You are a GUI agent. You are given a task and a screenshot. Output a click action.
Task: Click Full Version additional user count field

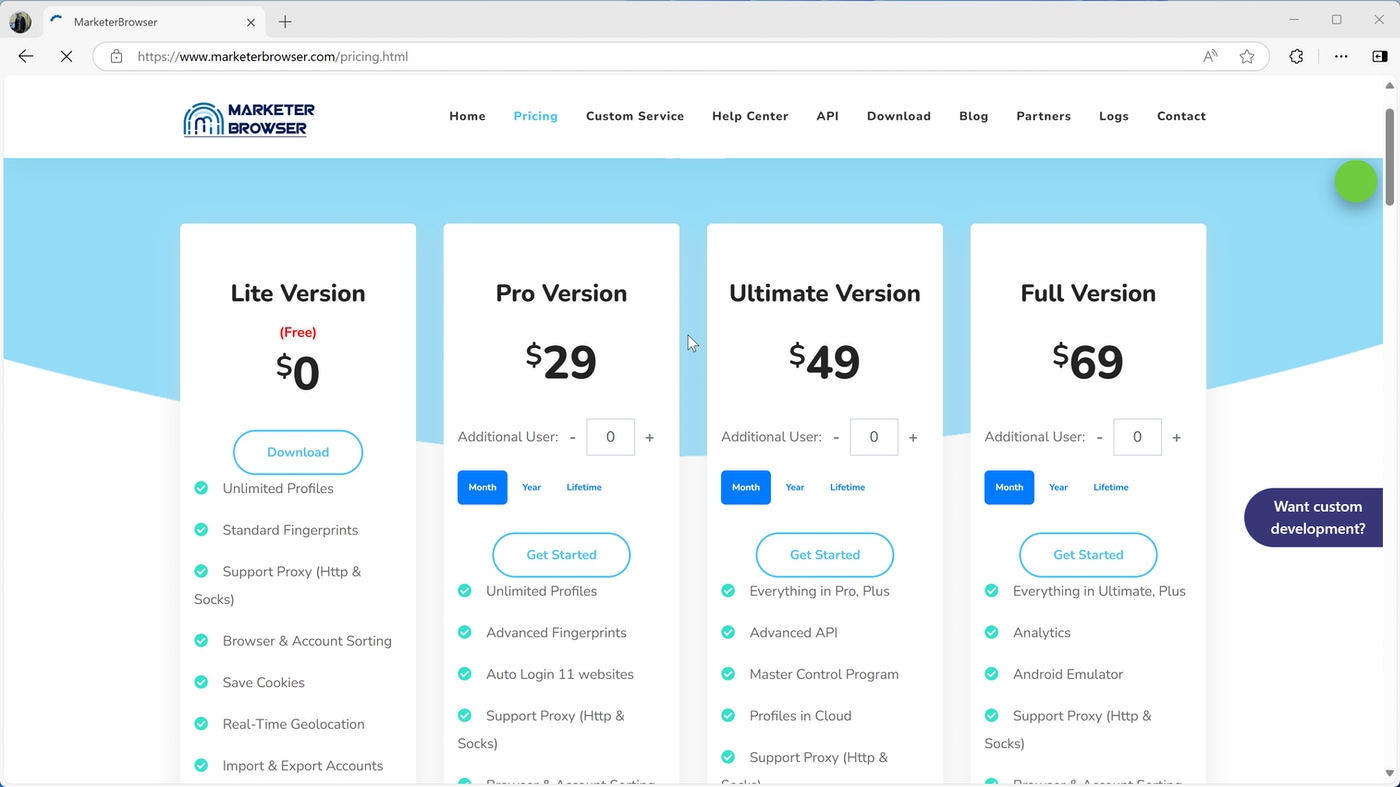click(x=1137, y=437)
